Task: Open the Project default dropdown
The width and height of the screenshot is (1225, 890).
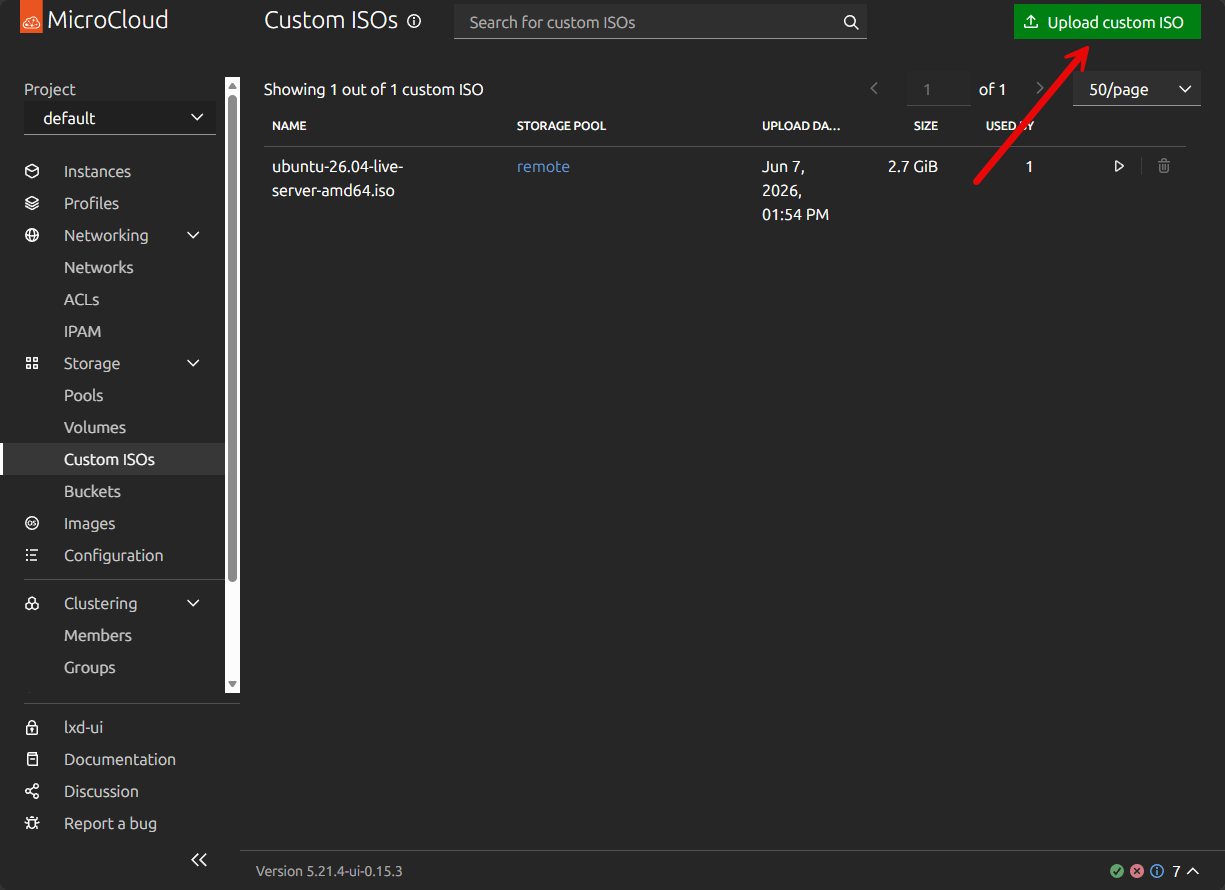Action: (120, 118)
